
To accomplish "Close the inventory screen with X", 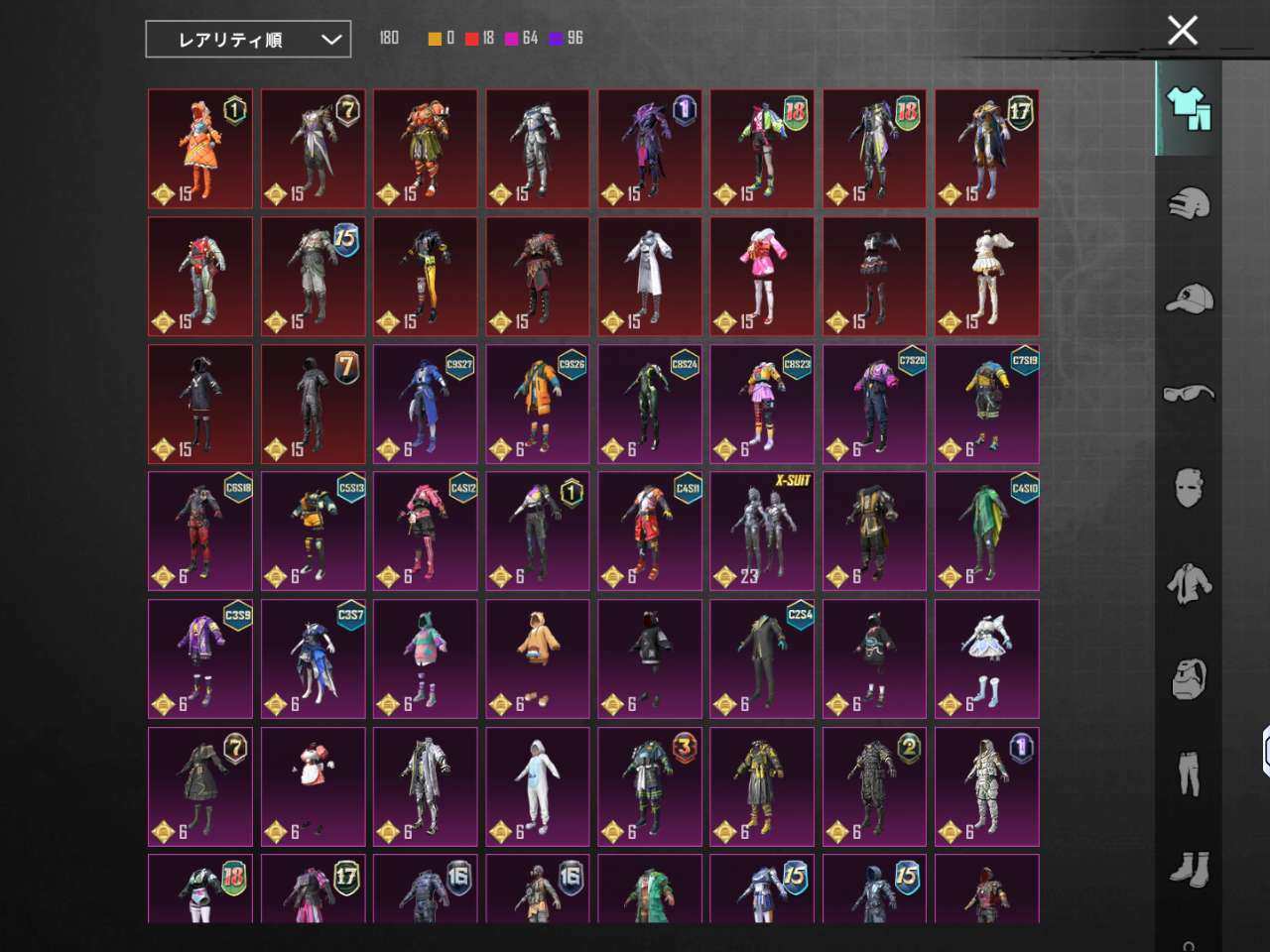I will point(1183,31).
